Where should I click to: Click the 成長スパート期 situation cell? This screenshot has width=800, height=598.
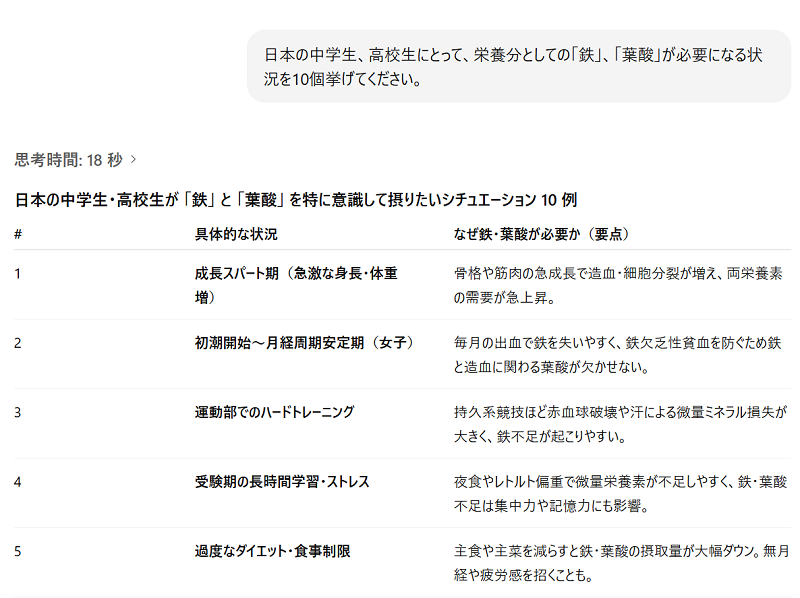pyautogui.click(x=296, y=285)
